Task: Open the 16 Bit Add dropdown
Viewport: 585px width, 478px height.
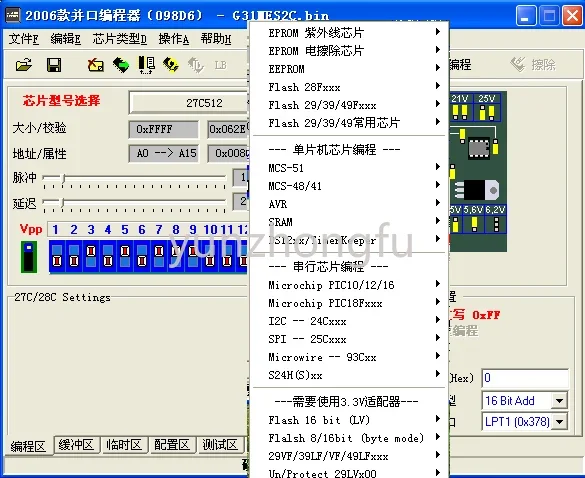Action: click(559, 401)
